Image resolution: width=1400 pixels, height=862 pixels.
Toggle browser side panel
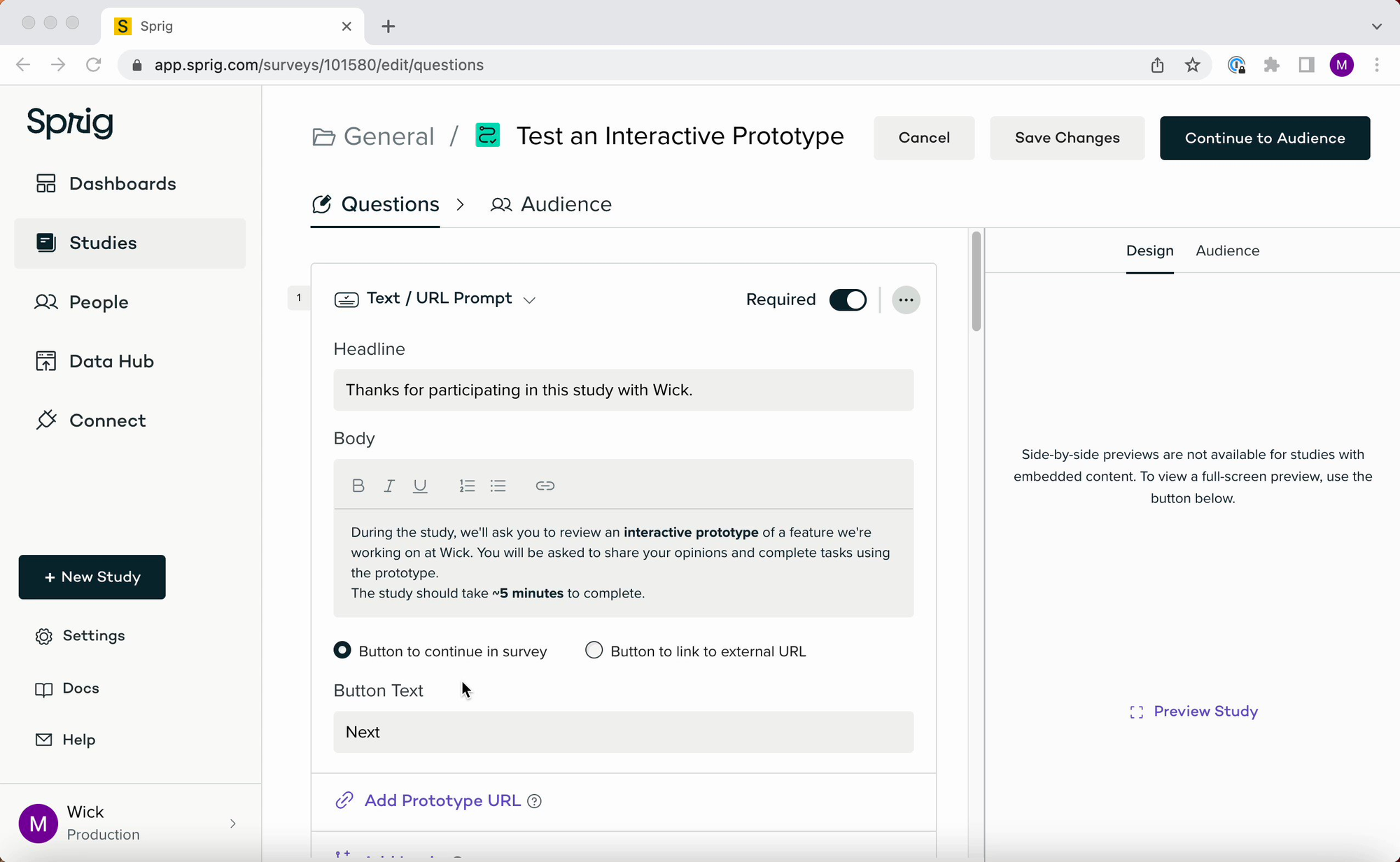tap(1306, 65)
